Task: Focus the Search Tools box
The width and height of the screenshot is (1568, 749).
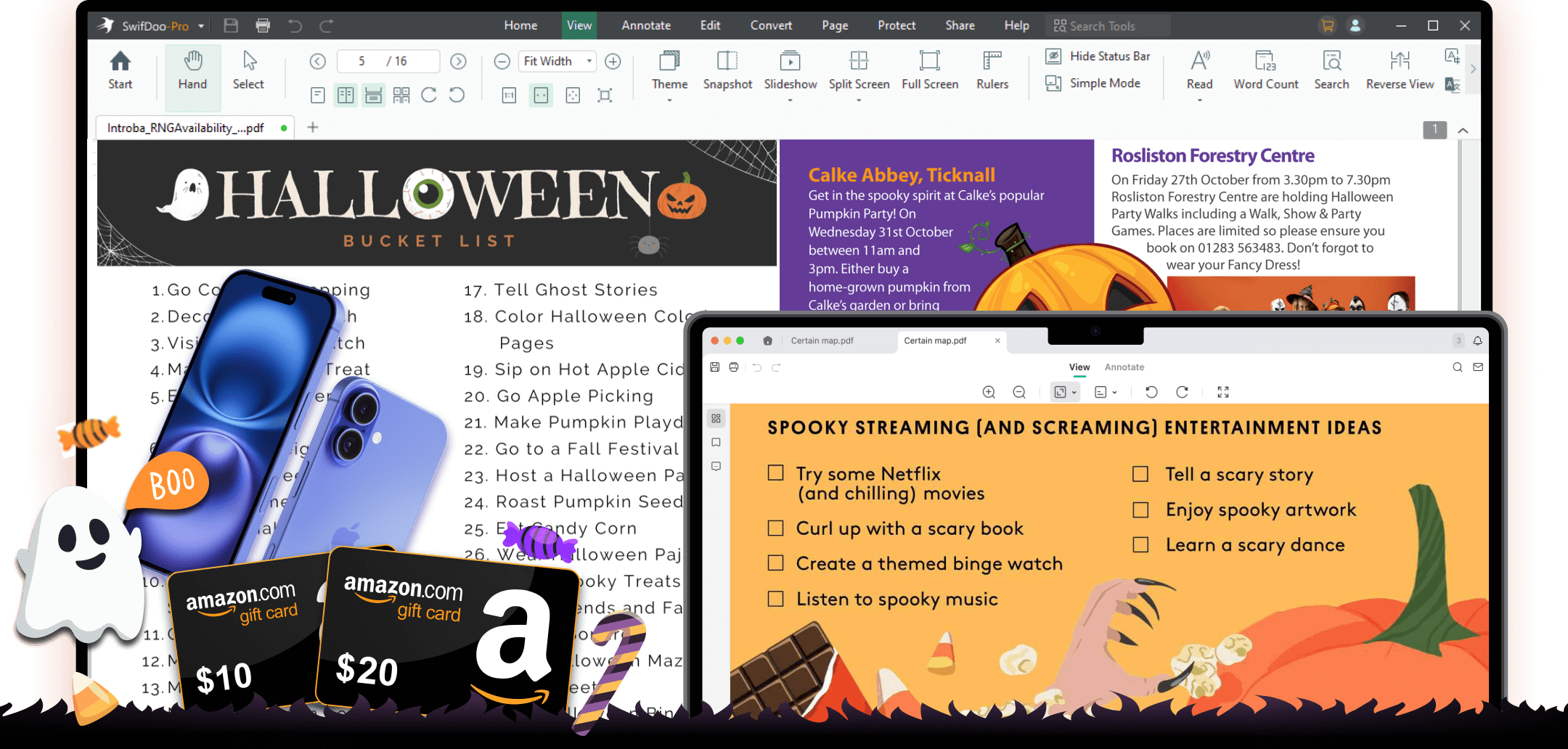Action: coord(1108,26)
